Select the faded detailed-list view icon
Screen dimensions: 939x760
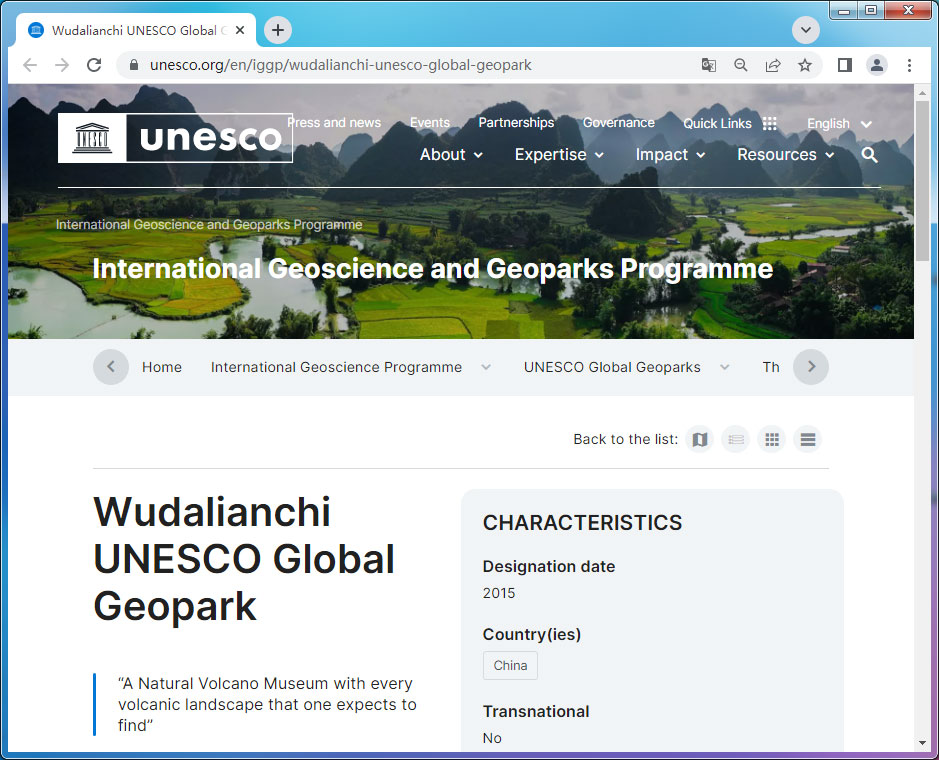[x=735, y=440]
